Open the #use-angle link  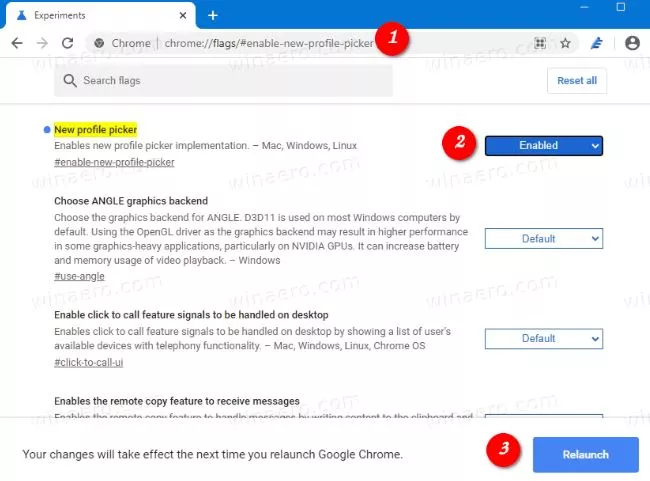coord(79,276)
